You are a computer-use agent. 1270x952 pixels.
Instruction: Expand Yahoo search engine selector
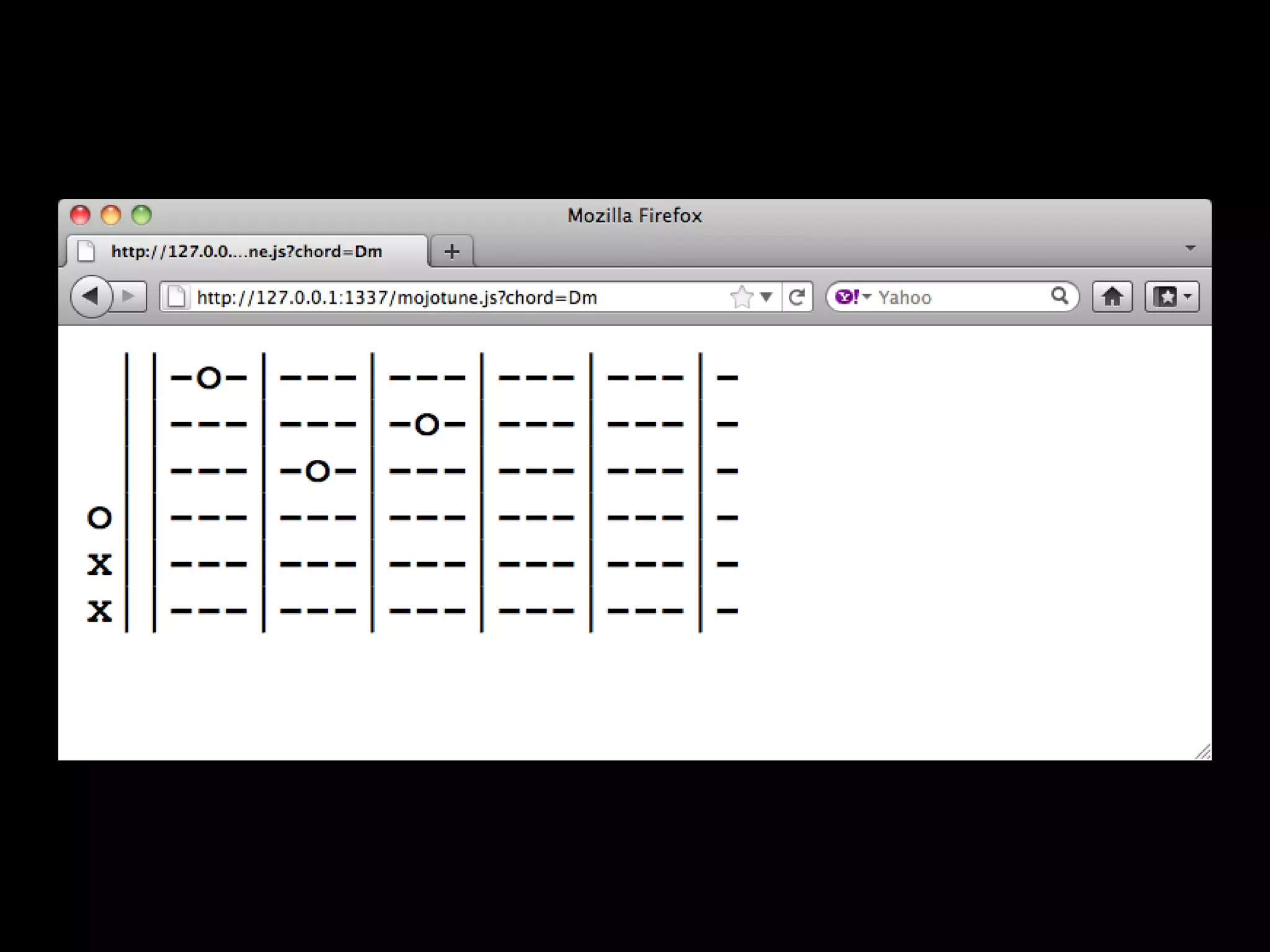(853, 297)
